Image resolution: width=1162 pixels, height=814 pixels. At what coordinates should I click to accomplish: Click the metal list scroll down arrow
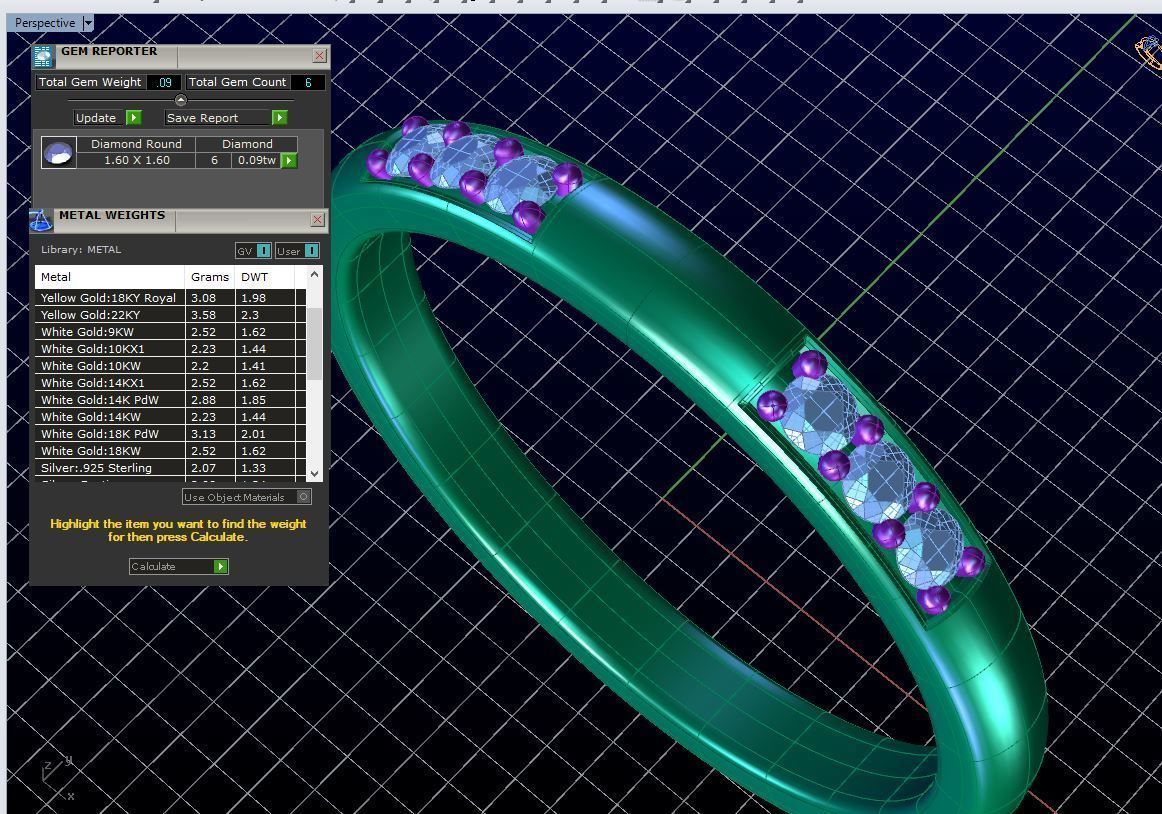point(314,473)
